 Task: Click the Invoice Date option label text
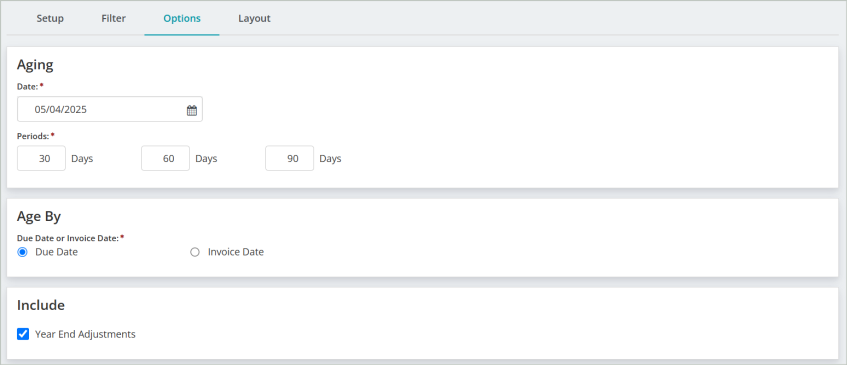tap(236, 252)
